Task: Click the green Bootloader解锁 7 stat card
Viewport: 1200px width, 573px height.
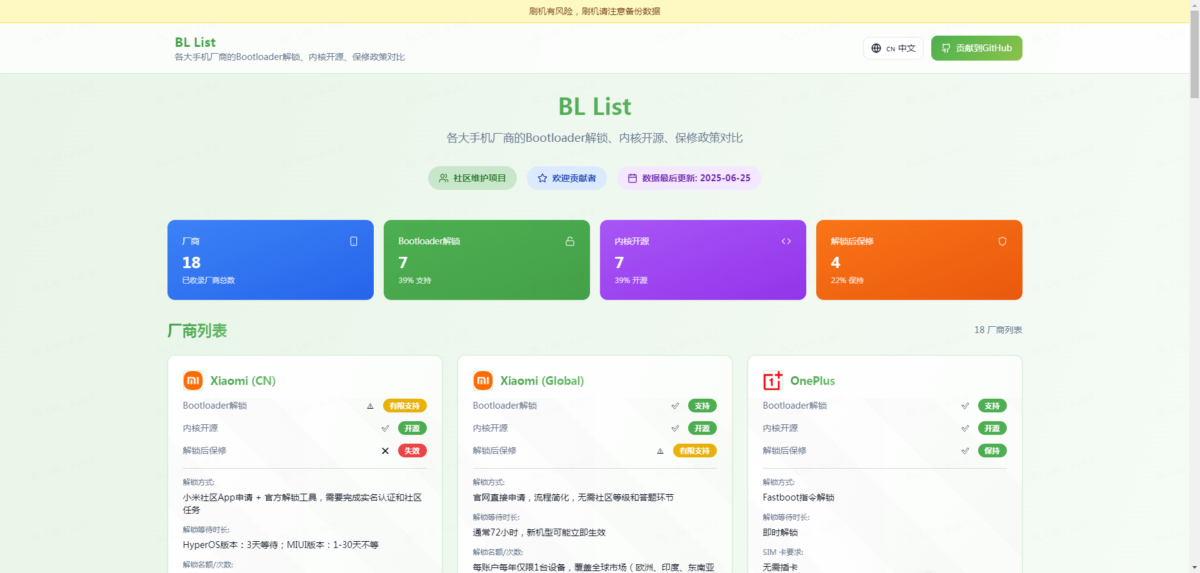Action: (x=487, y=260)
